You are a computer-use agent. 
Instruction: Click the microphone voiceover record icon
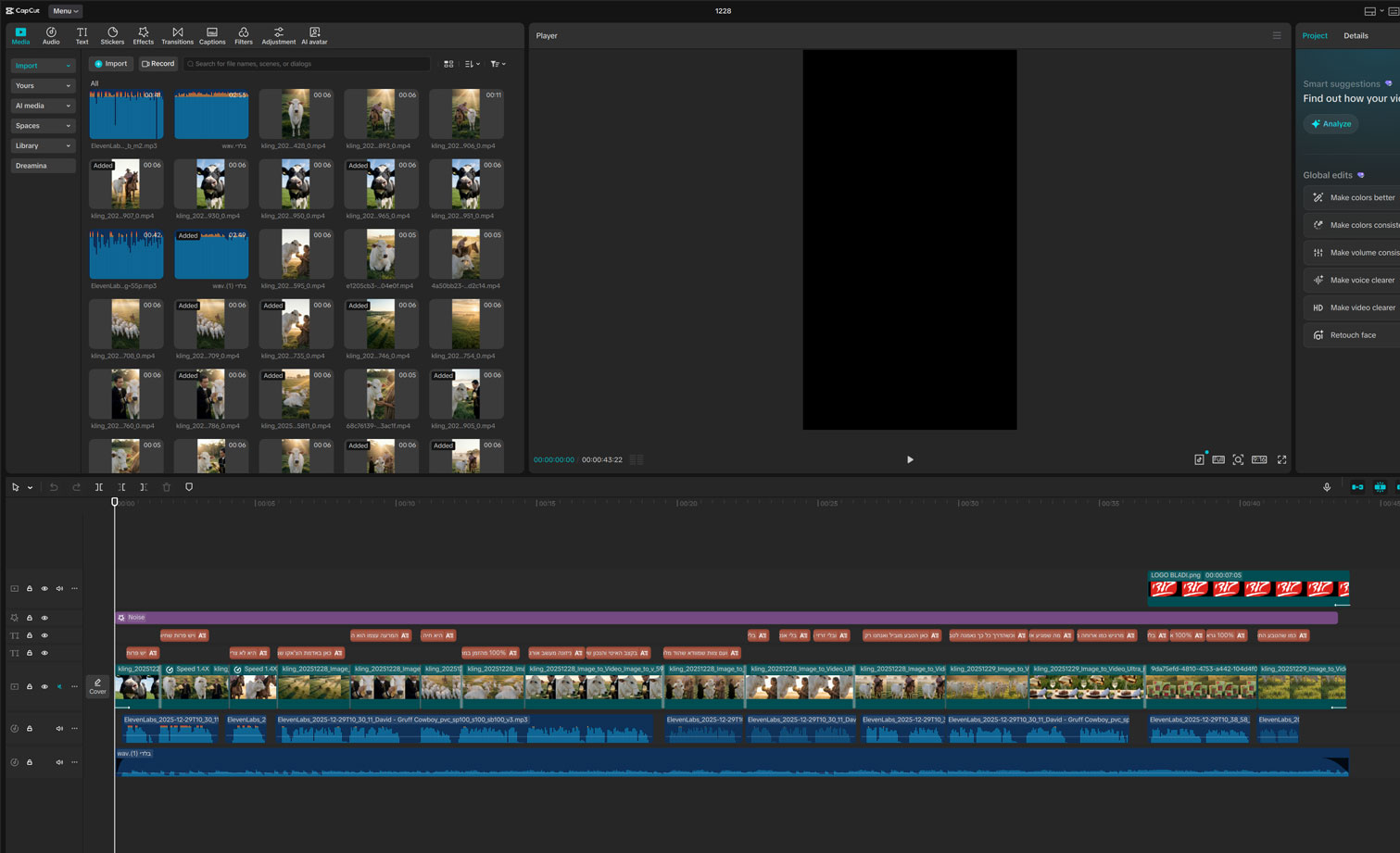click(x=1327, y=487)
